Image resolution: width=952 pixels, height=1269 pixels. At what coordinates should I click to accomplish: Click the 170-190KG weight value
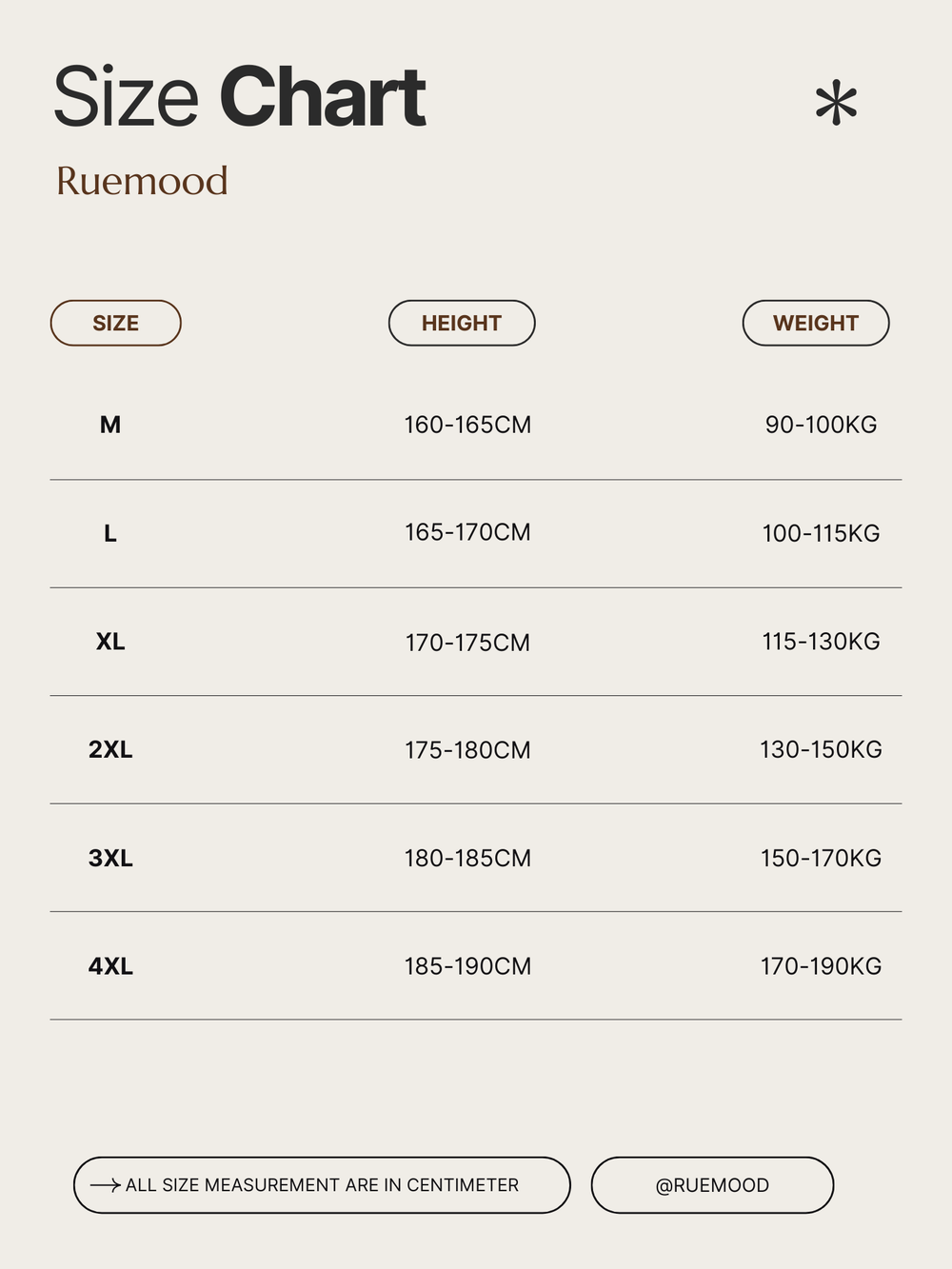[x=821, y=966]
